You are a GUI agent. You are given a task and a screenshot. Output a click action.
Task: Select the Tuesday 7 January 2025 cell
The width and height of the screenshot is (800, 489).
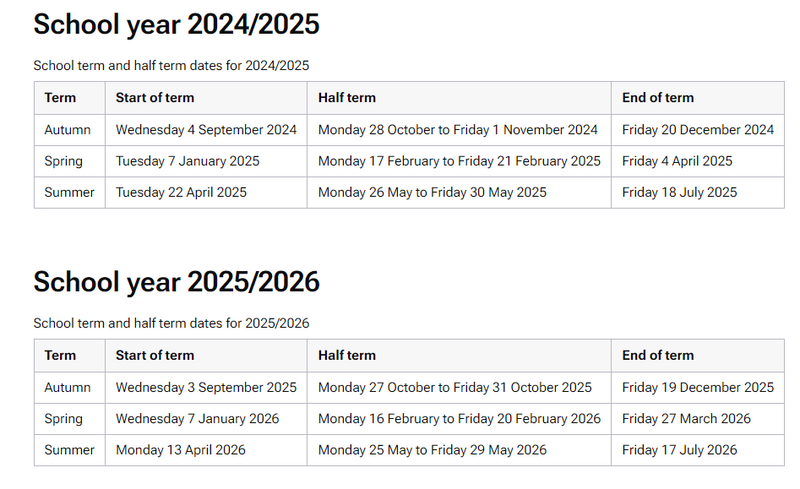pos(187,161)
